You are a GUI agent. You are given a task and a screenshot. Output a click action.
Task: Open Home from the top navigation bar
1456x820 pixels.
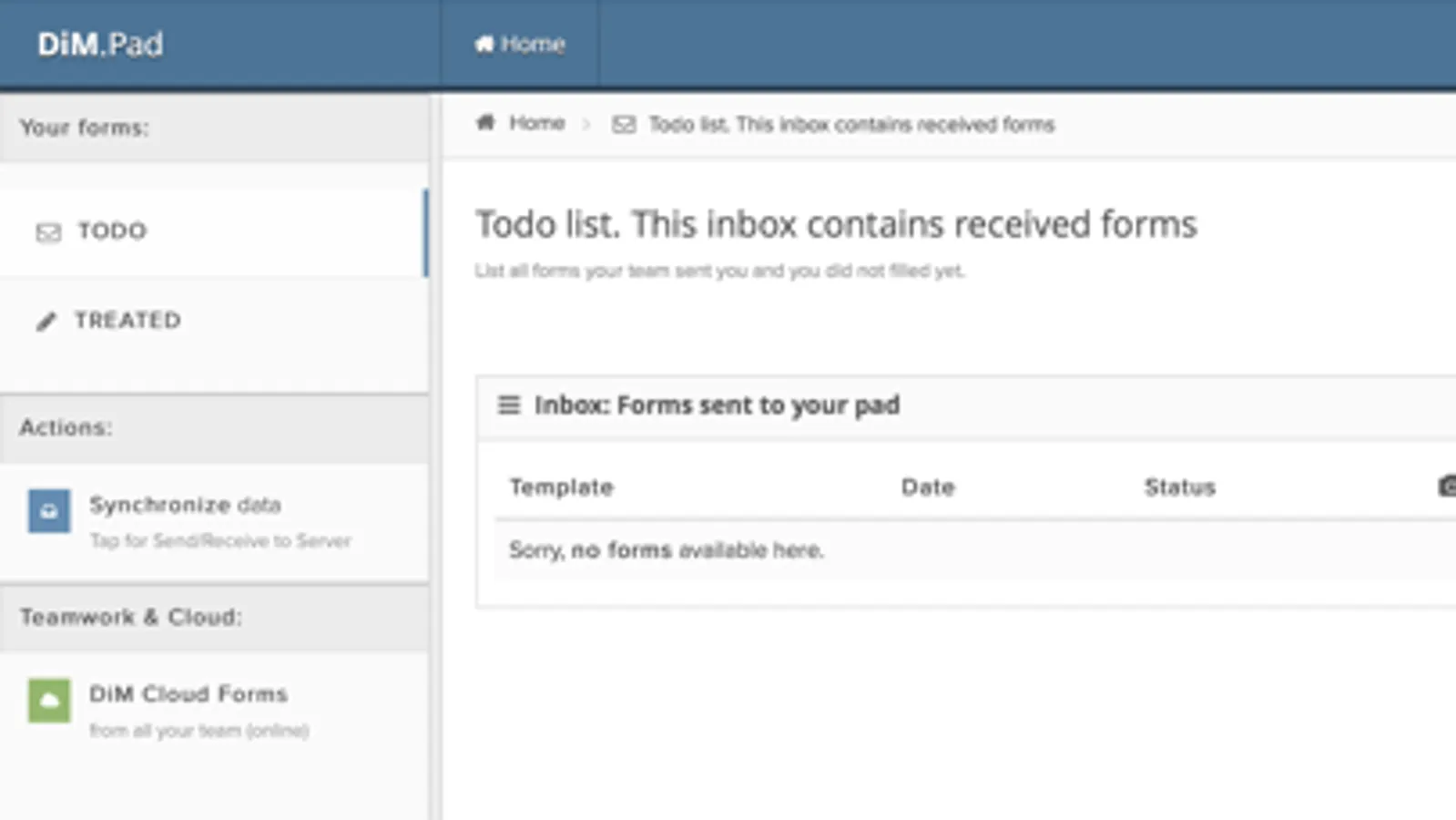(x=521, y=43)
